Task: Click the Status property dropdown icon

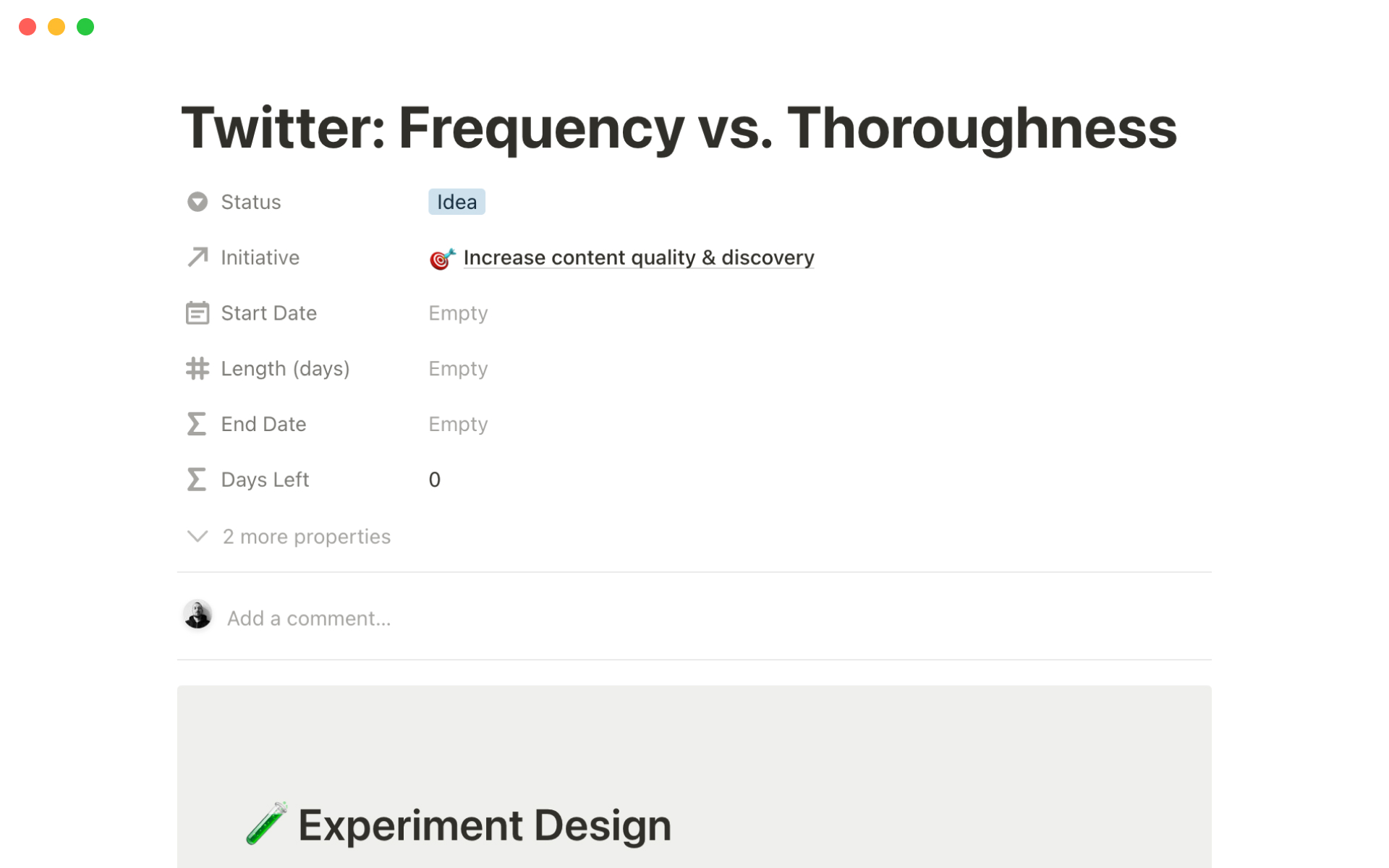Action: 197,202
